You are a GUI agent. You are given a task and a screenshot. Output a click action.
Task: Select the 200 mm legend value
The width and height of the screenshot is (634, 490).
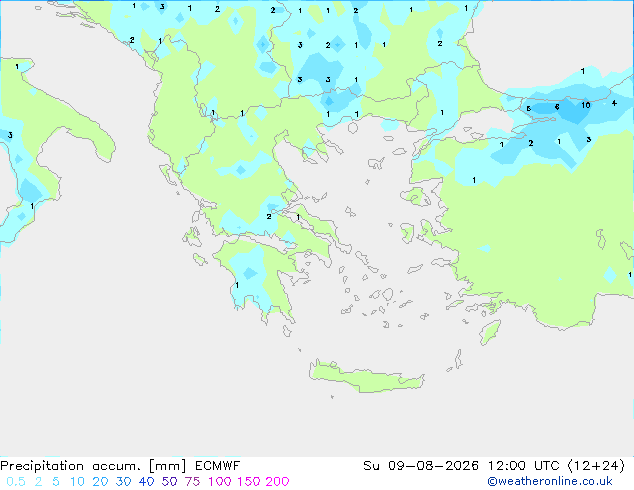pos(277,482)
